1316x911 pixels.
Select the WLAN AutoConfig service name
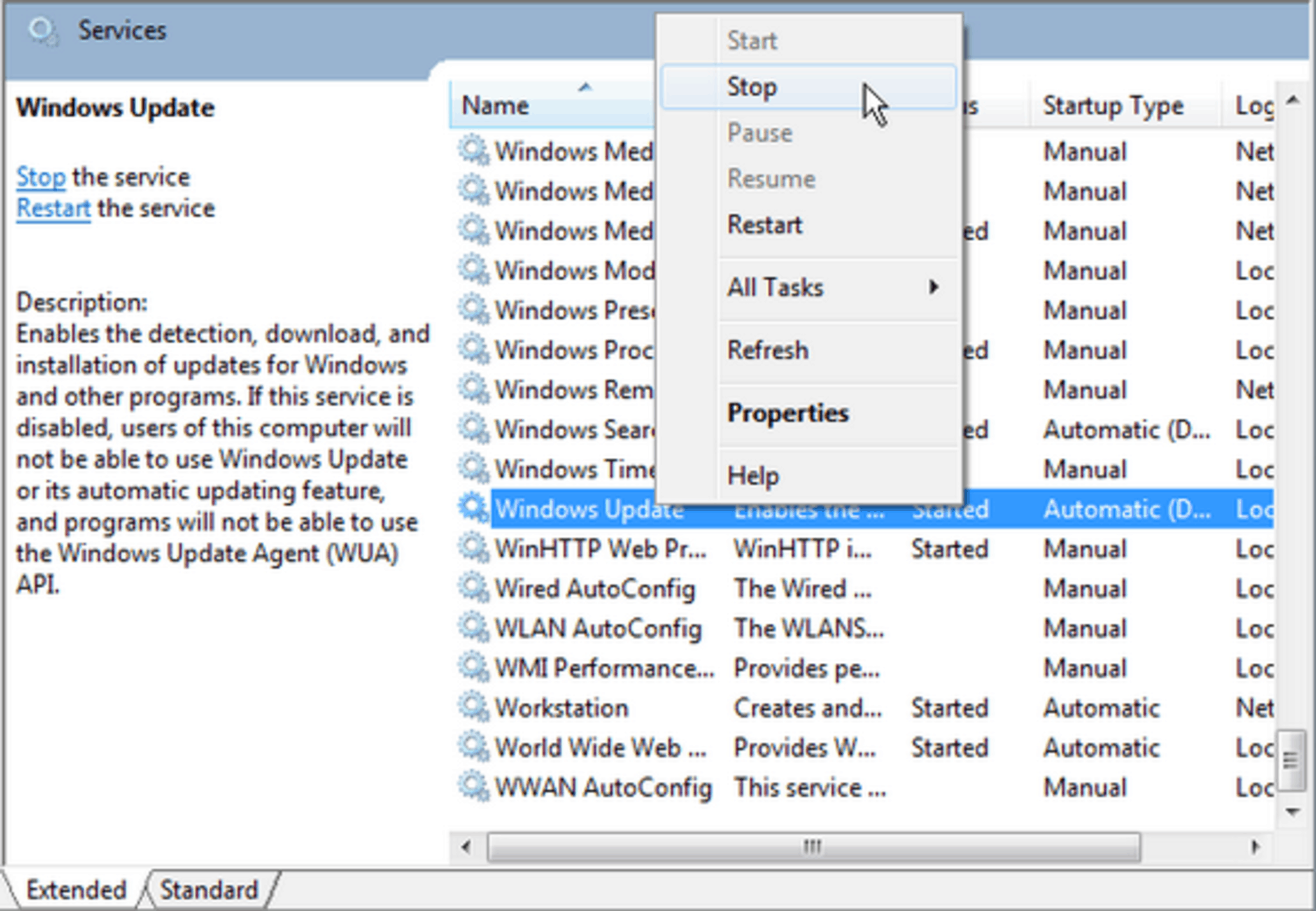pos(598,628)
